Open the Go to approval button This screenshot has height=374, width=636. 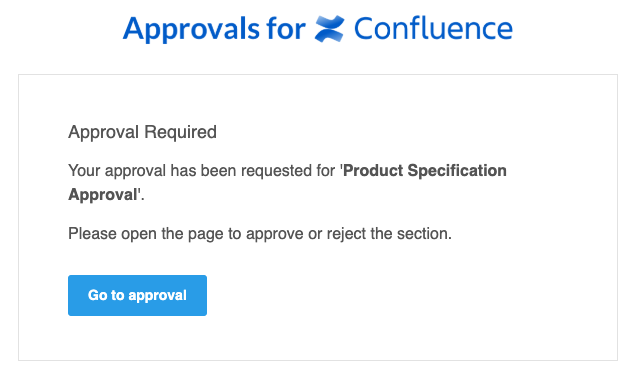pyautogui.click(x=138, y=295)
